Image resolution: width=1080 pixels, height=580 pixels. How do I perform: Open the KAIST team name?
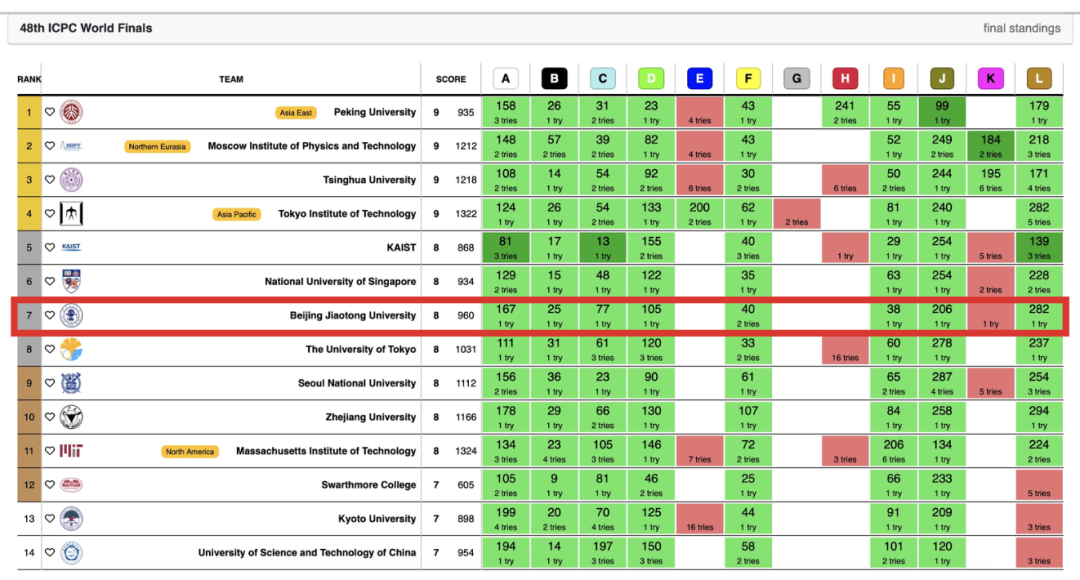click(x=402, y=247)
